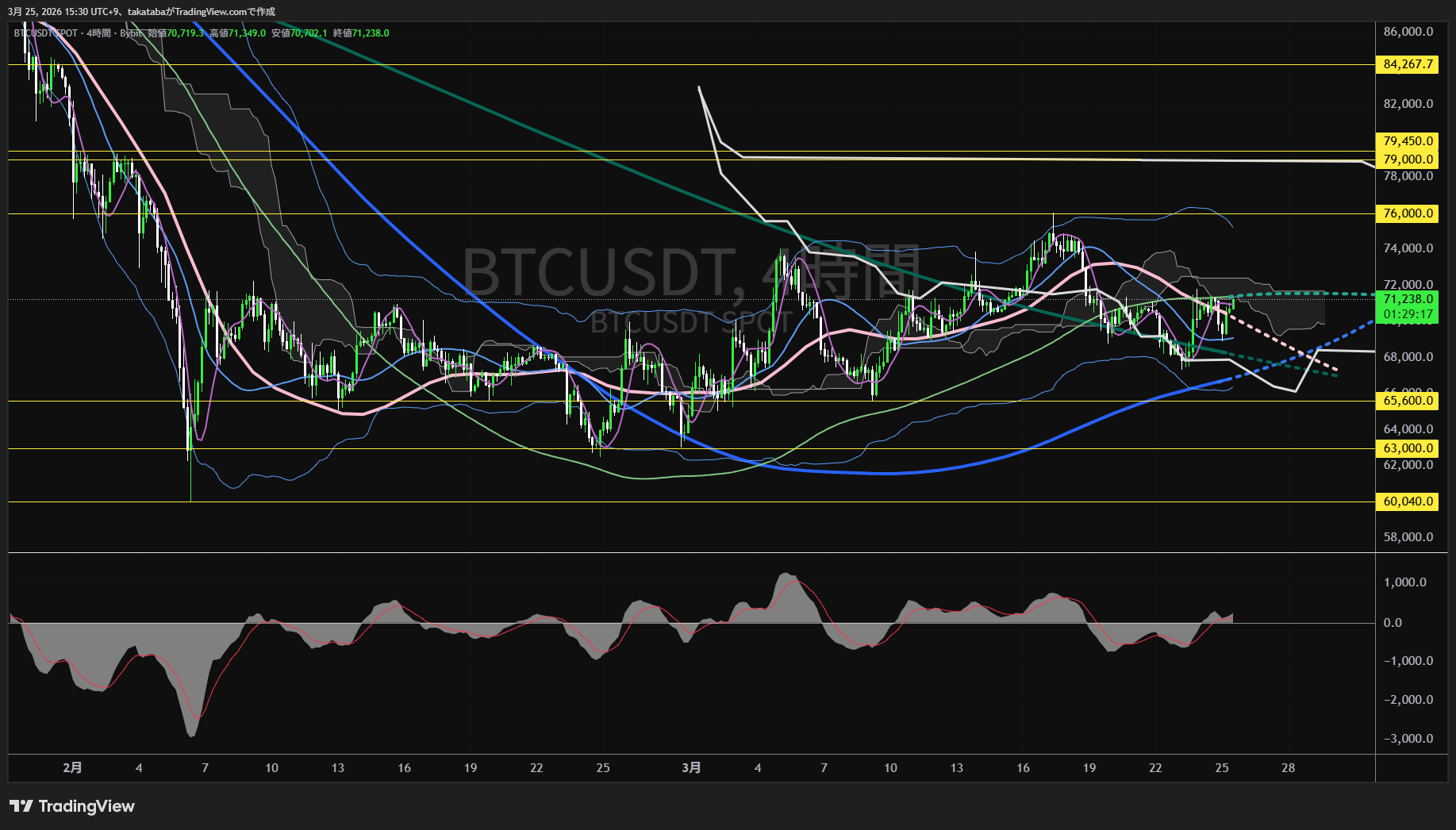Select the 76,000.0 yellow price label
The height and width of the screenshot is (830, 1456).
pyautogui.click(x=1407, y=213)
